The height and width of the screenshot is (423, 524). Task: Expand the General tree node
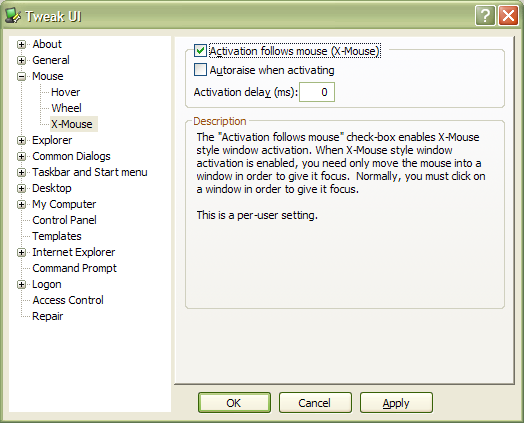click(x=21, y=60)
